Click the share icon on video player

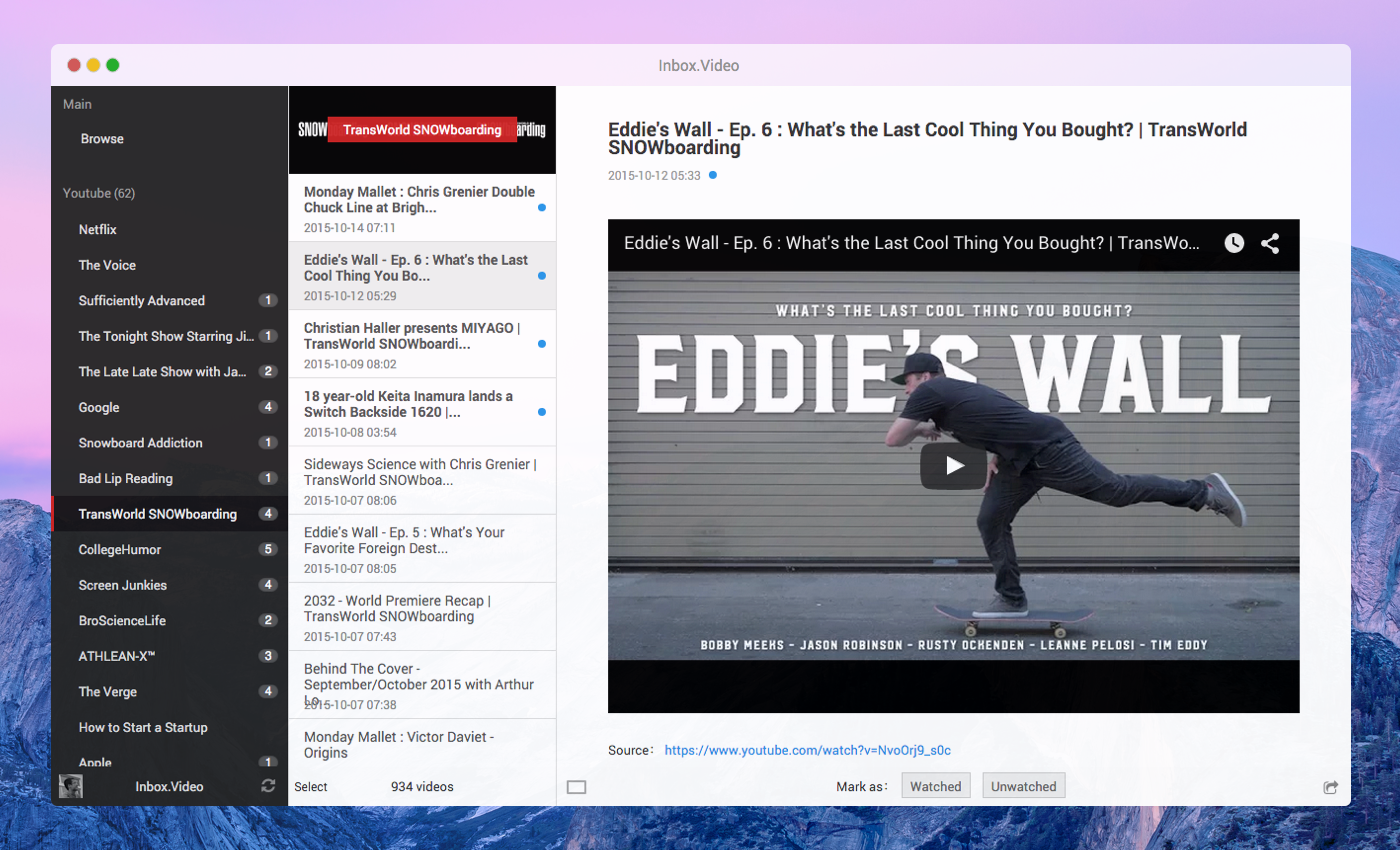[1270, 243]
